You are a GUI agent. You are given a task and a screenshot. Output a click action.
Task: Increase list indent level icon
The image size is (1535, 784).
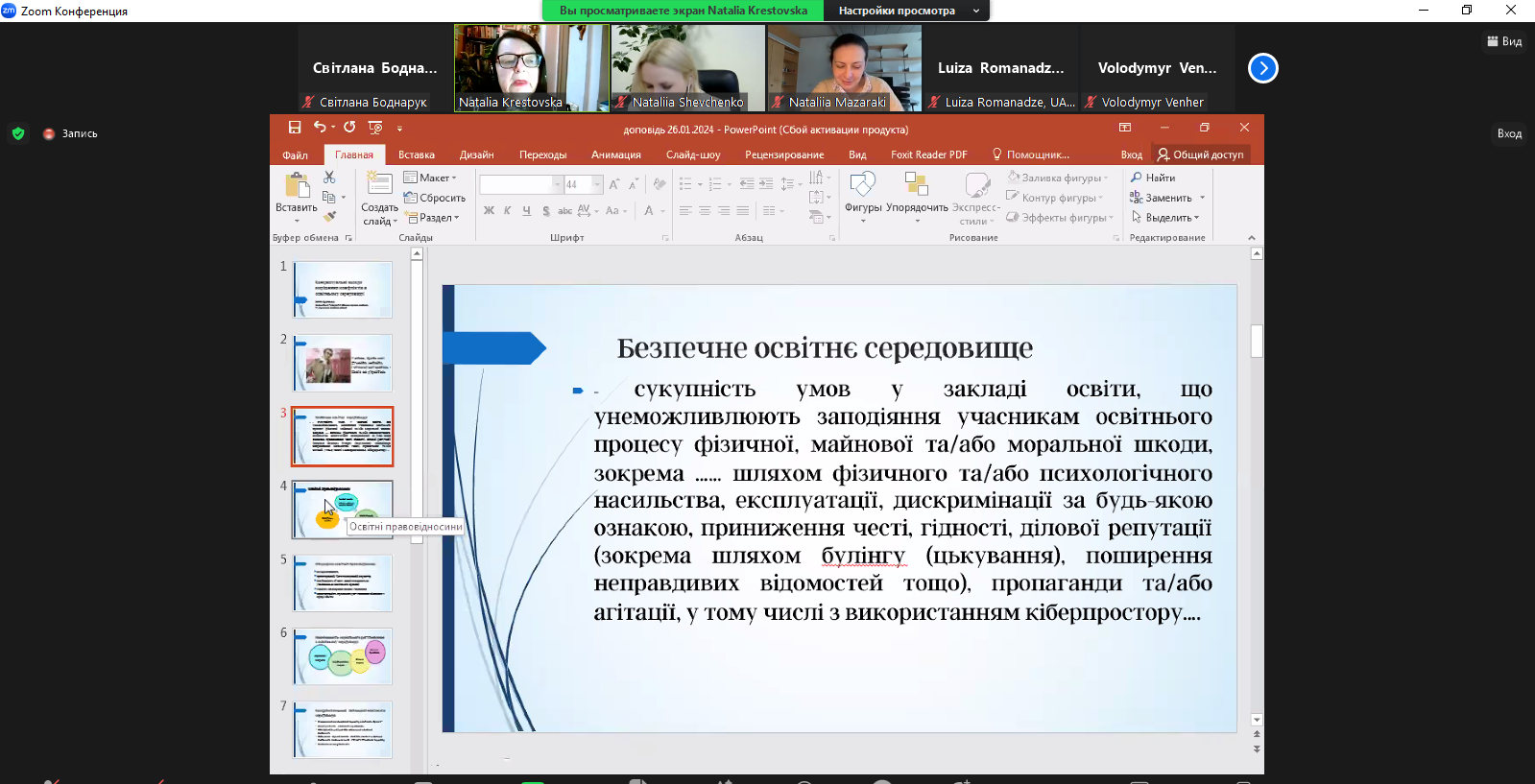(766, 184)
